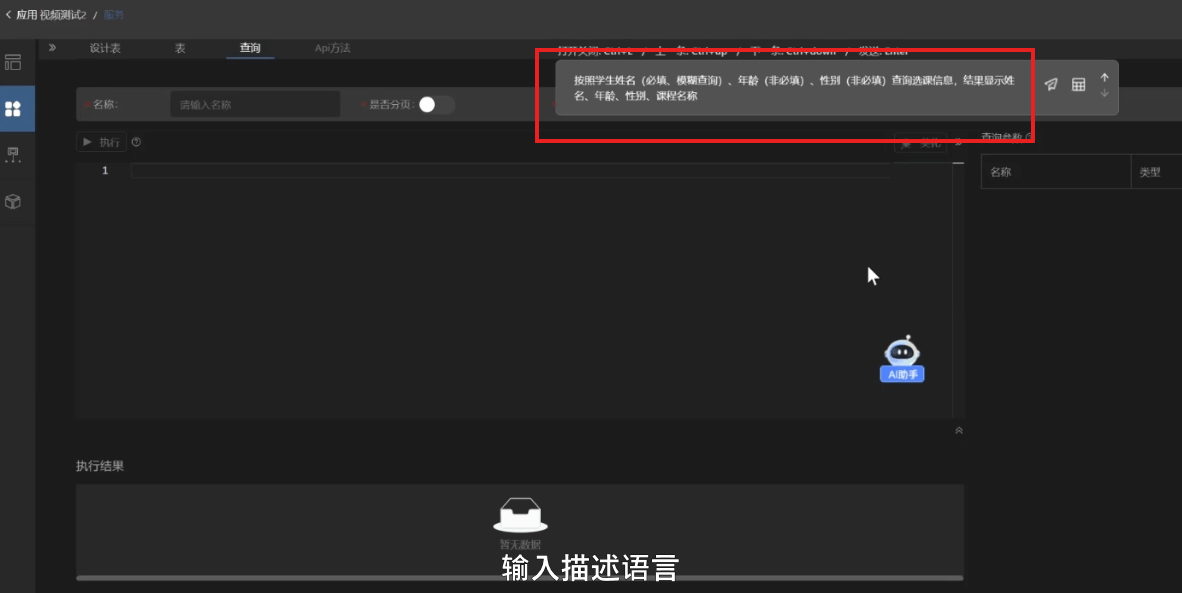Switch to the 设计表 tab

tap(105, 48)
